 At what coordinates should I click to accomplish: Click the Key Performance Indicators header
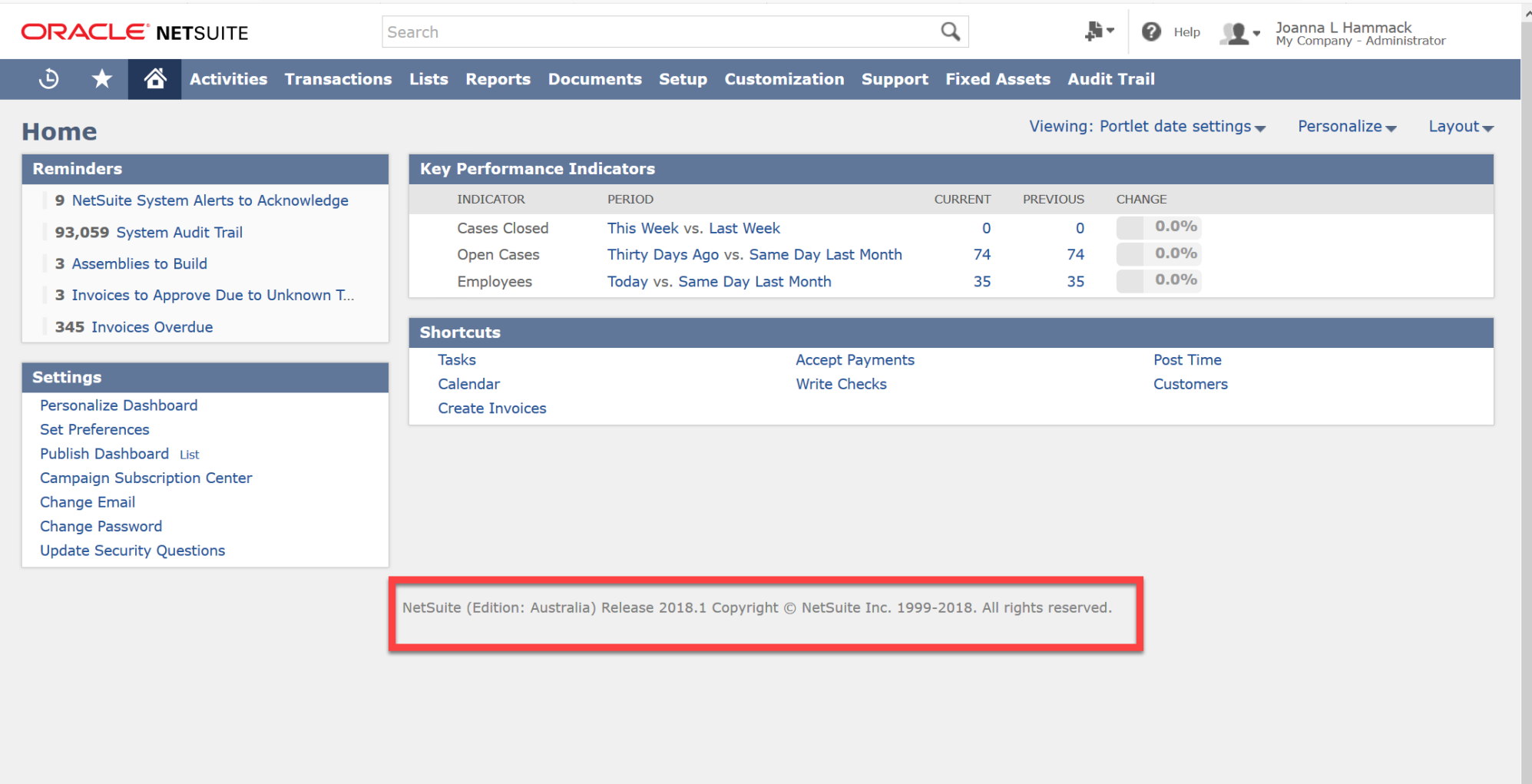[x=951, y=169]
